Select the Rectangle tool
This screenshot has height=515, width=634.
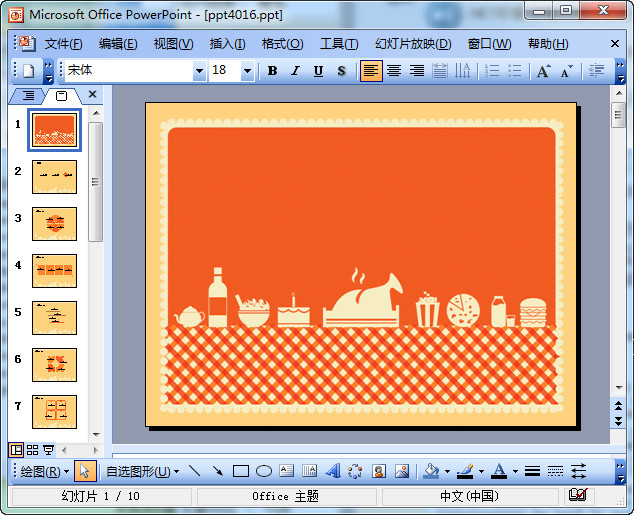point(241,471)
